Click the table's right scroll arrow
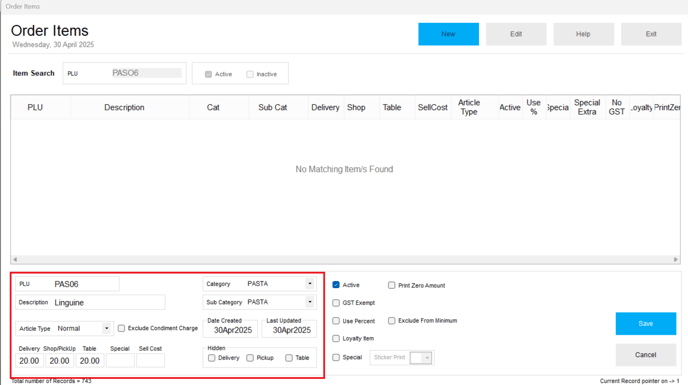 click(676, 259)
